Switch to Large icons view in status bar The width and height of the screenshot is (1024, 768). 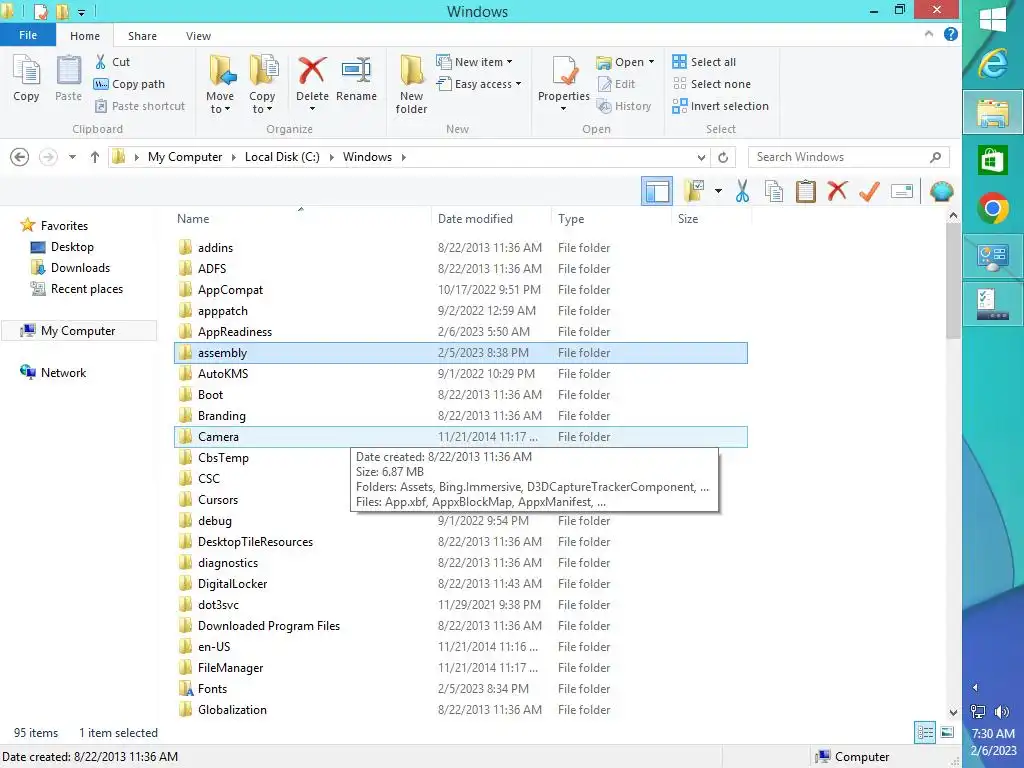tap(947, 732)
